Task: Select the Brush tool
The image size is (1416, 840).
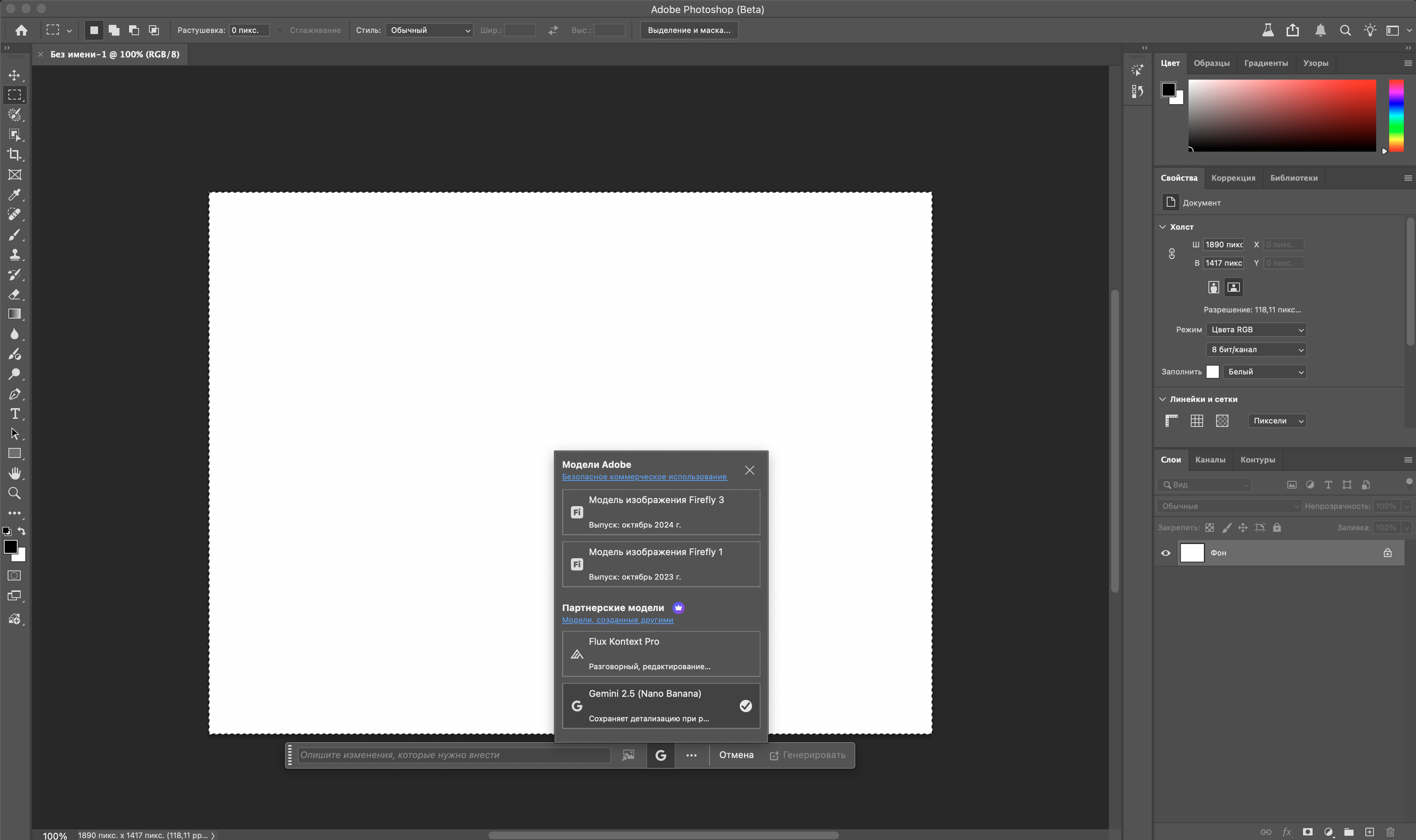Action: click(15, 234)
